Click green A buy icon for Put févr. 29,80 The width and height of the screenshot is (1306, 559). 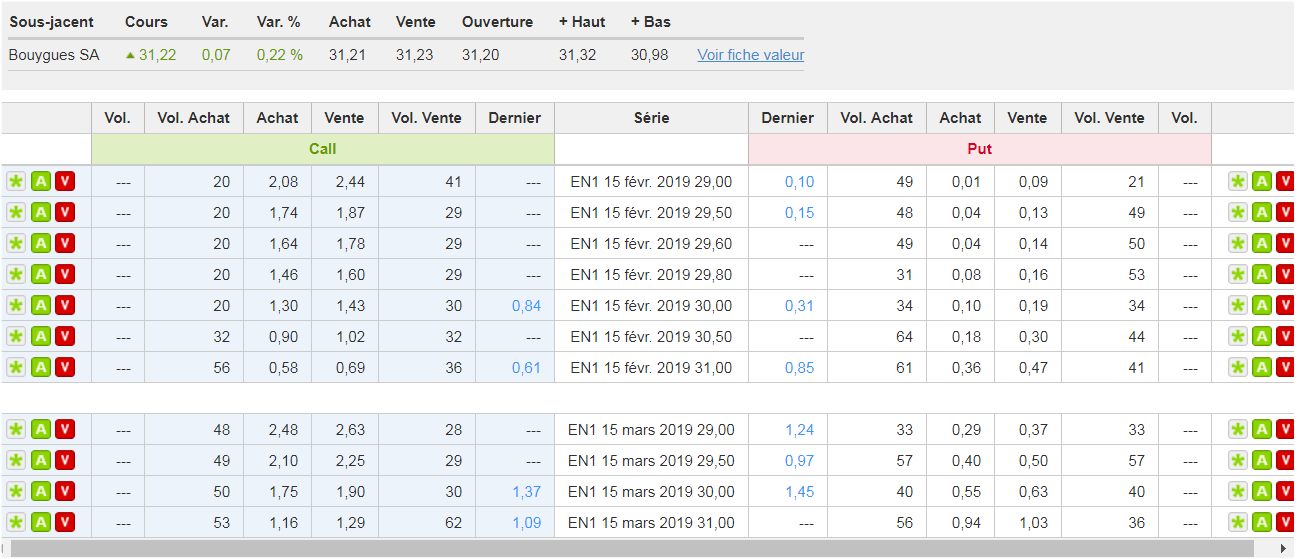coord(1262,275)
